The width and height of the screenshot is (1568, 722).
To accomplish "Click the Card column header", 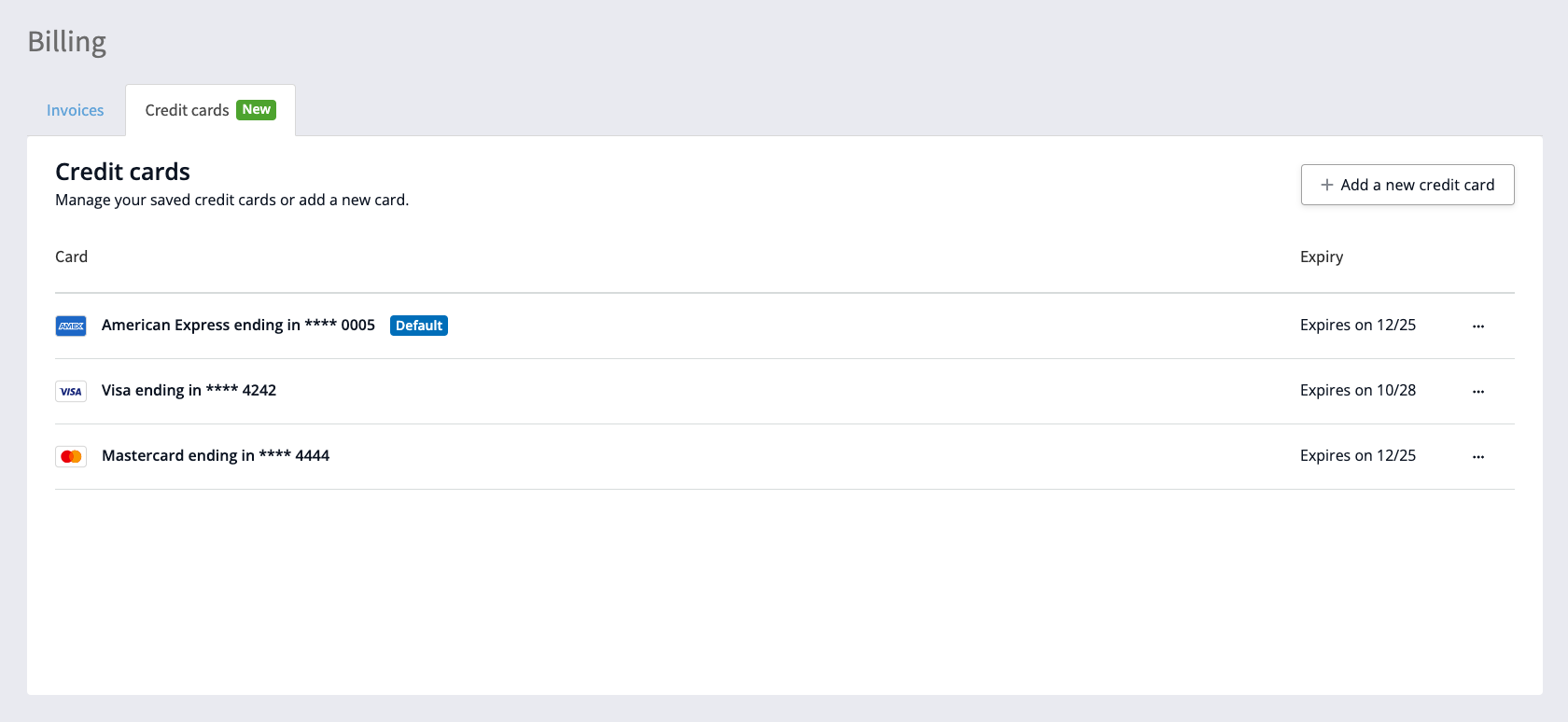I will [x=71, y=257].
